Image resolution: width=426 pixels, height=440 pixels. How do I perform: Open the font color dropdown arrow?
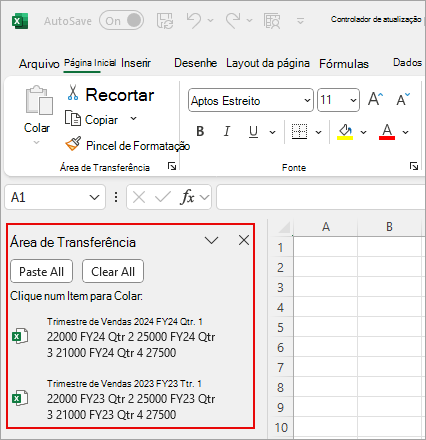pos(405,132)
